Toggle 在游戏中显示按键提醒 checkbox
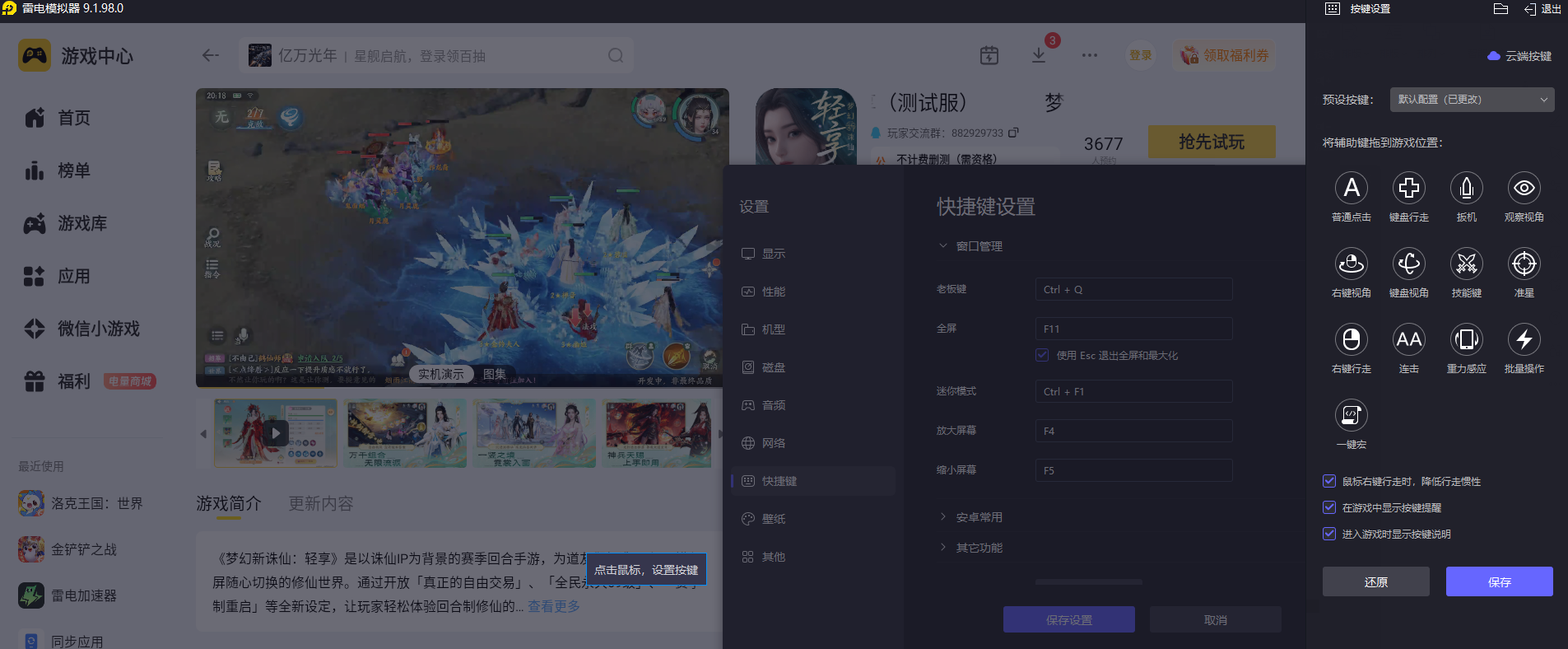Screen dimensions: 1568x649 1328,507
